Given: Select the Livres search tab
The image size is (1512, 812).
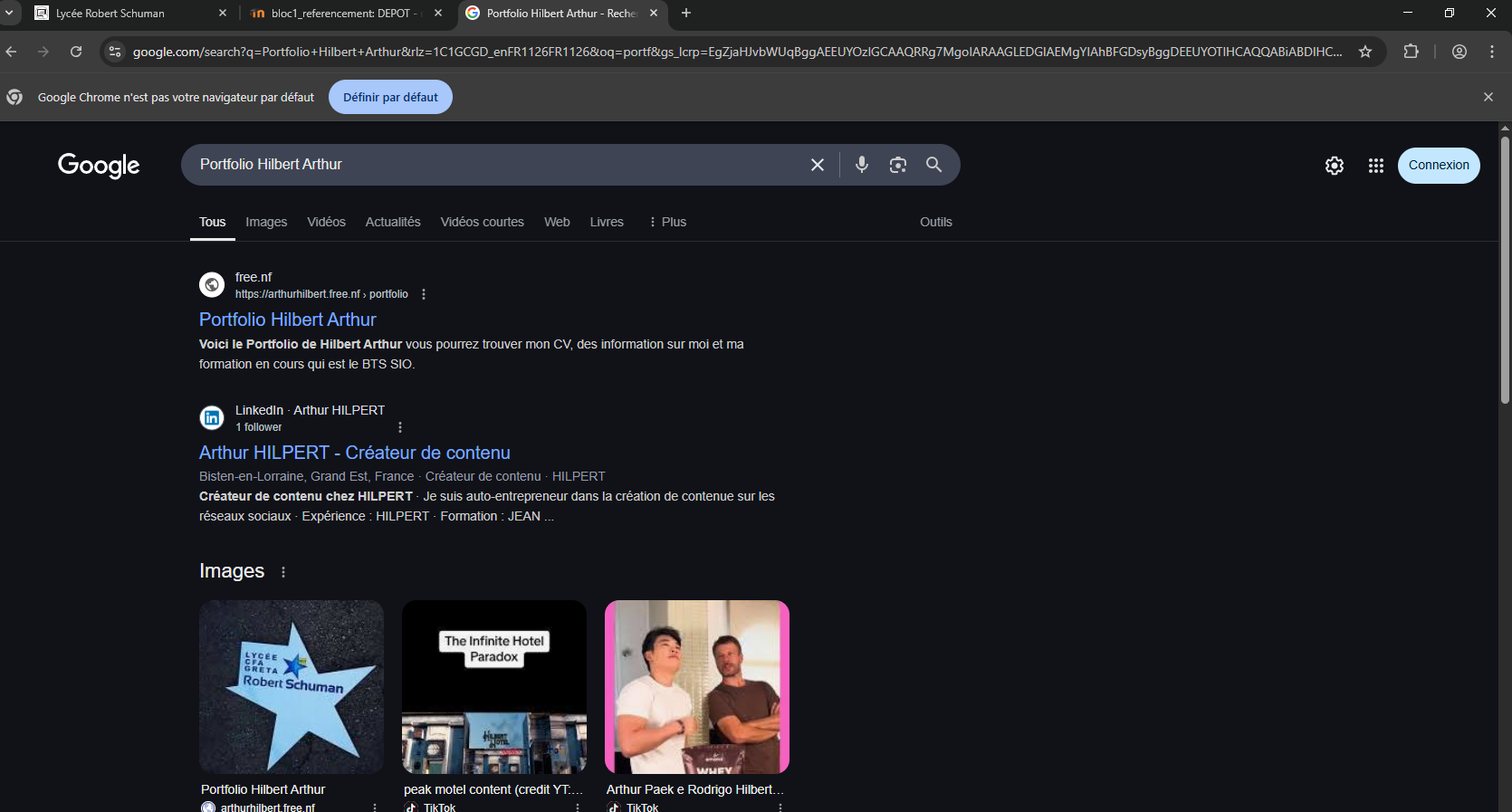Looking at the screenshot, I should tap(607, 222).
